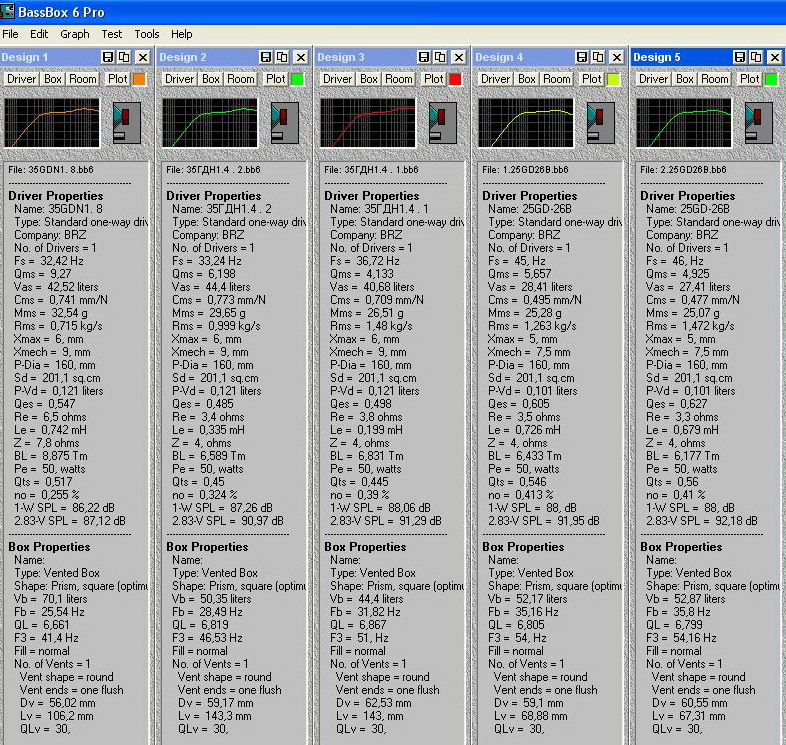Image resolution: width=786 pixels, height=745 pixels.
Task: Open Design 2 response graph thumbnail
Action: 210,123
